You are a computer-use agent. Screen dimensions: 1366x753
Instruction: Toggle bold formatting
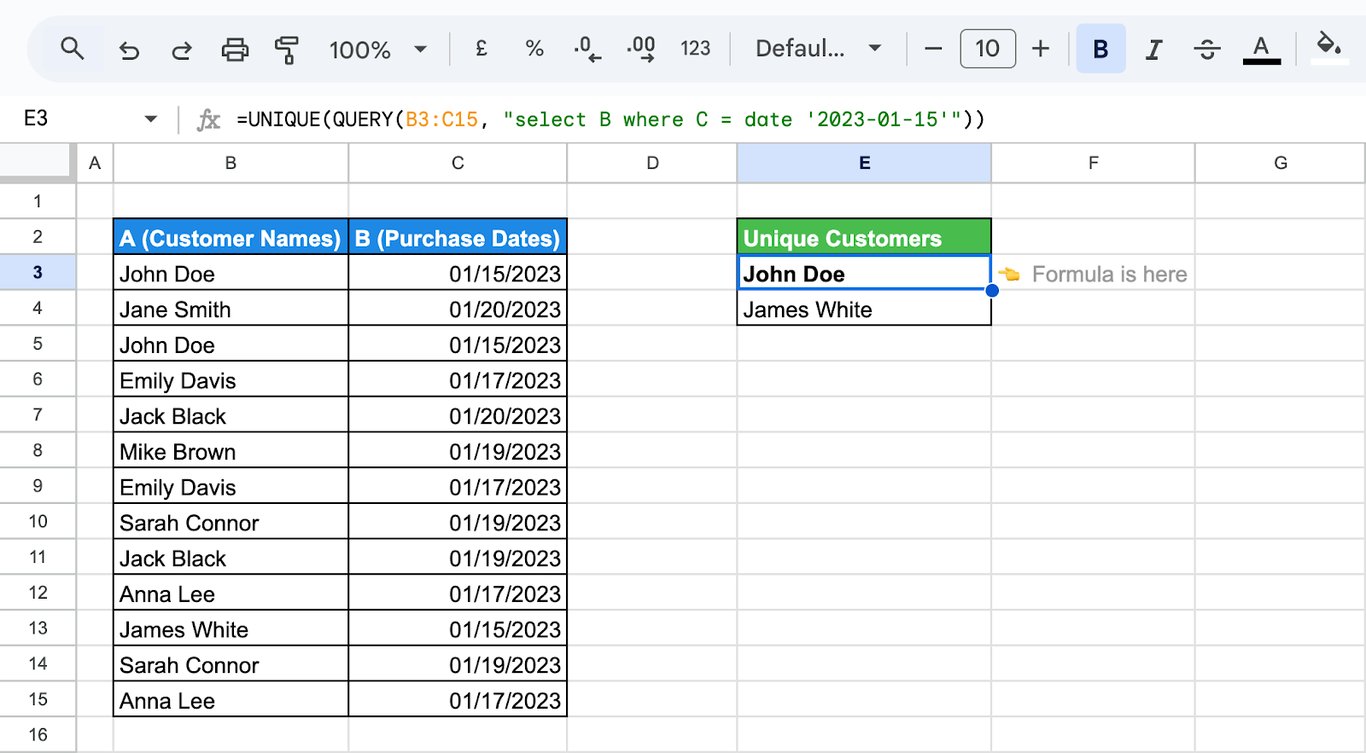(x=1101, y=49)
